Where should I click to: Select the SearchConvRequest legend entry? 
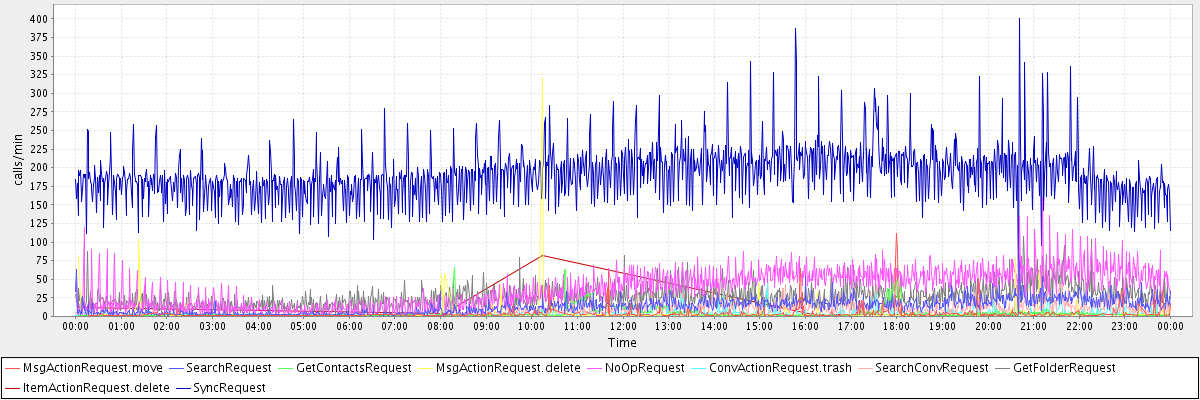(x=930, y=368)
